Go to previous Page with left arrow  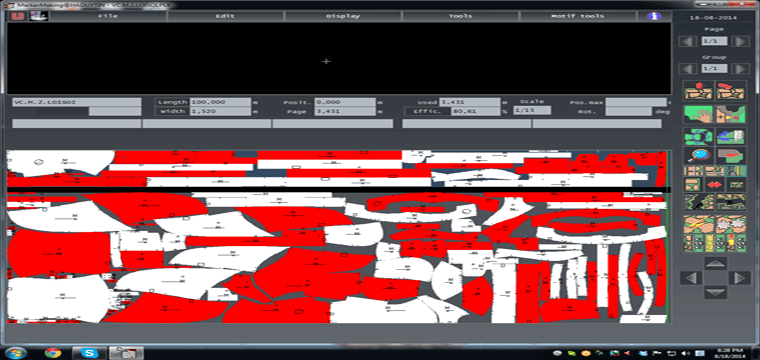click(688, 42)
